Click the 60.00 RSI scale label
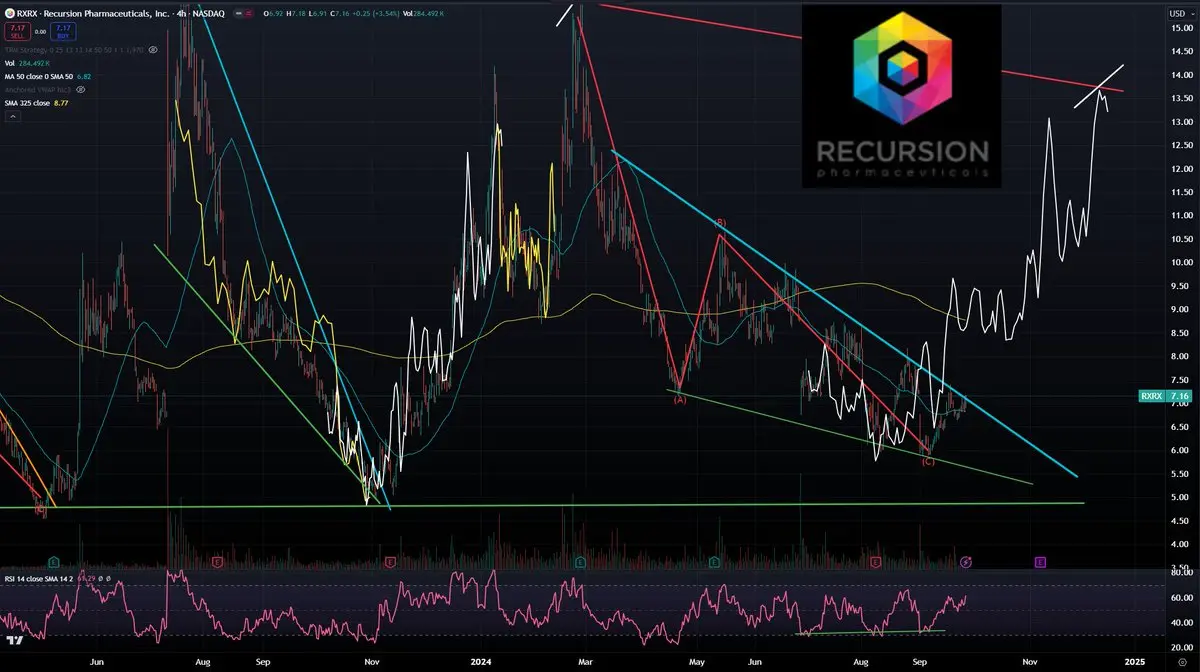The image size is (1200, 672). tap(1184, 598)
